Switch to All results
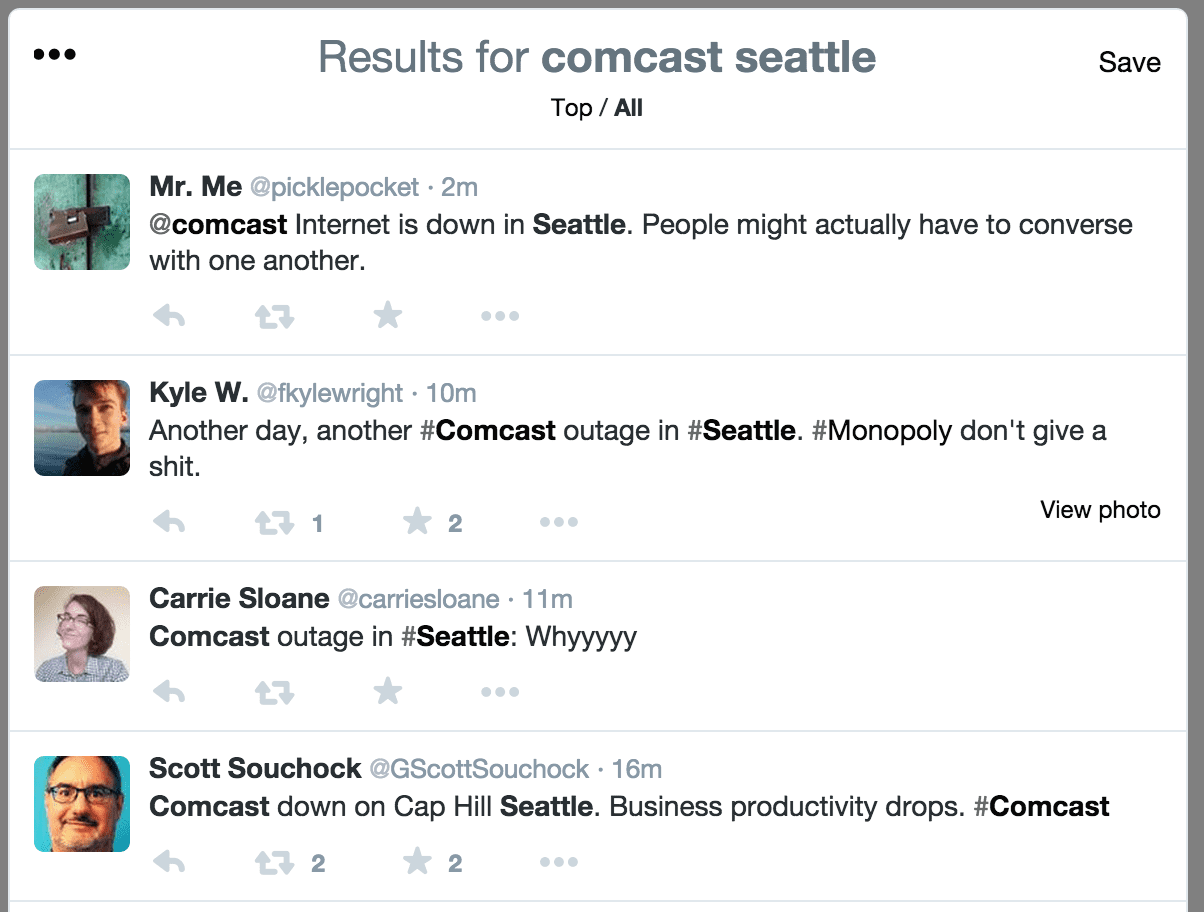Screen dimensions: 1204x912 (628, 108)
